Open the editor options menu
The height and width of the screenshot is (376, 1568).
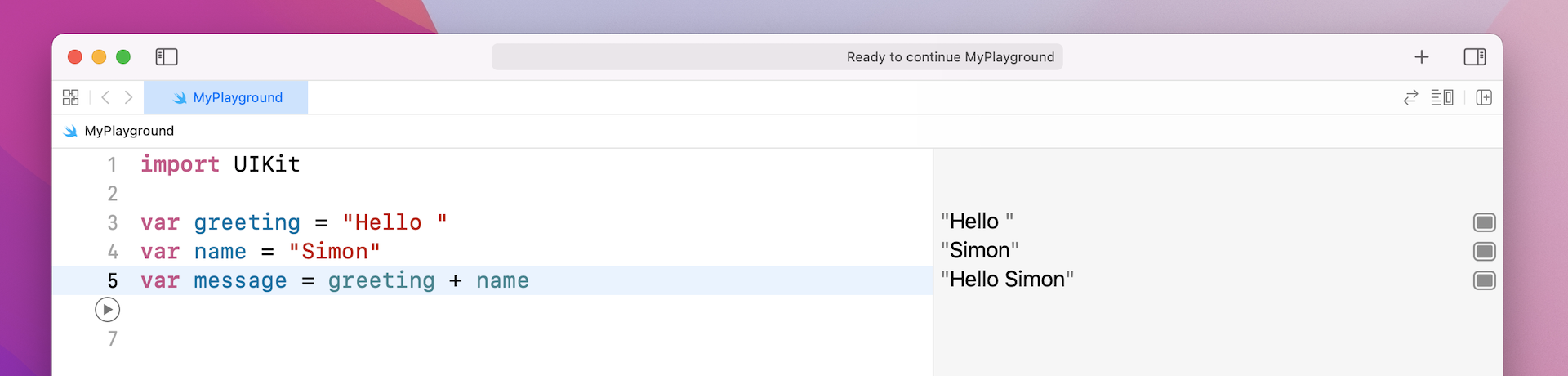1441,97
